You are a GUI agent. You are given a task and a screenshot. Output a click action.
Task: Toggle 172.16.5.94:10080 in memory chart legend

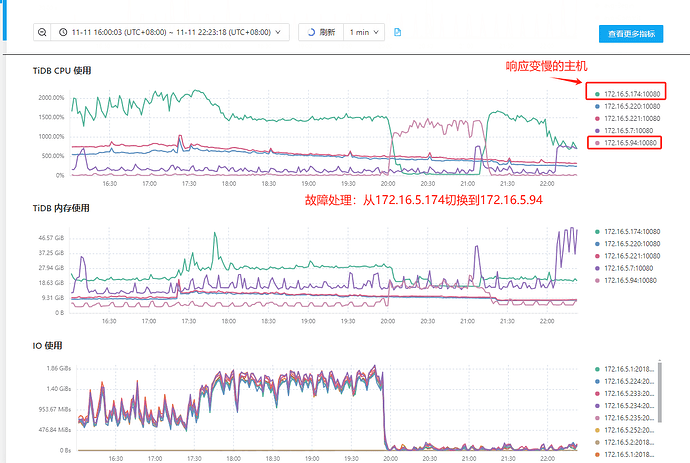click(x=626, y=280)
